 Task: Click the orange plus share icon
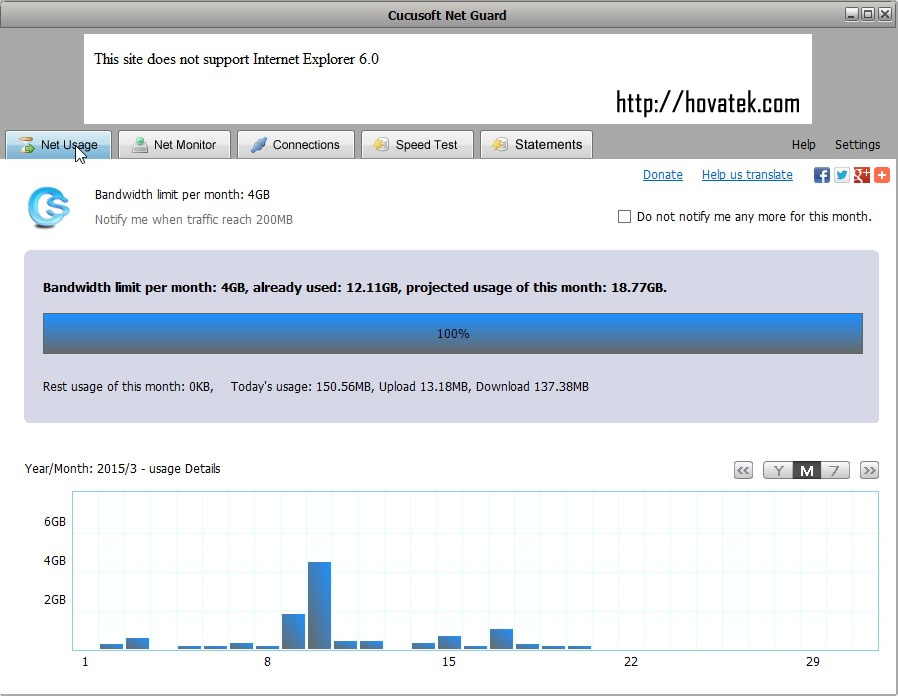click(882, 175)
